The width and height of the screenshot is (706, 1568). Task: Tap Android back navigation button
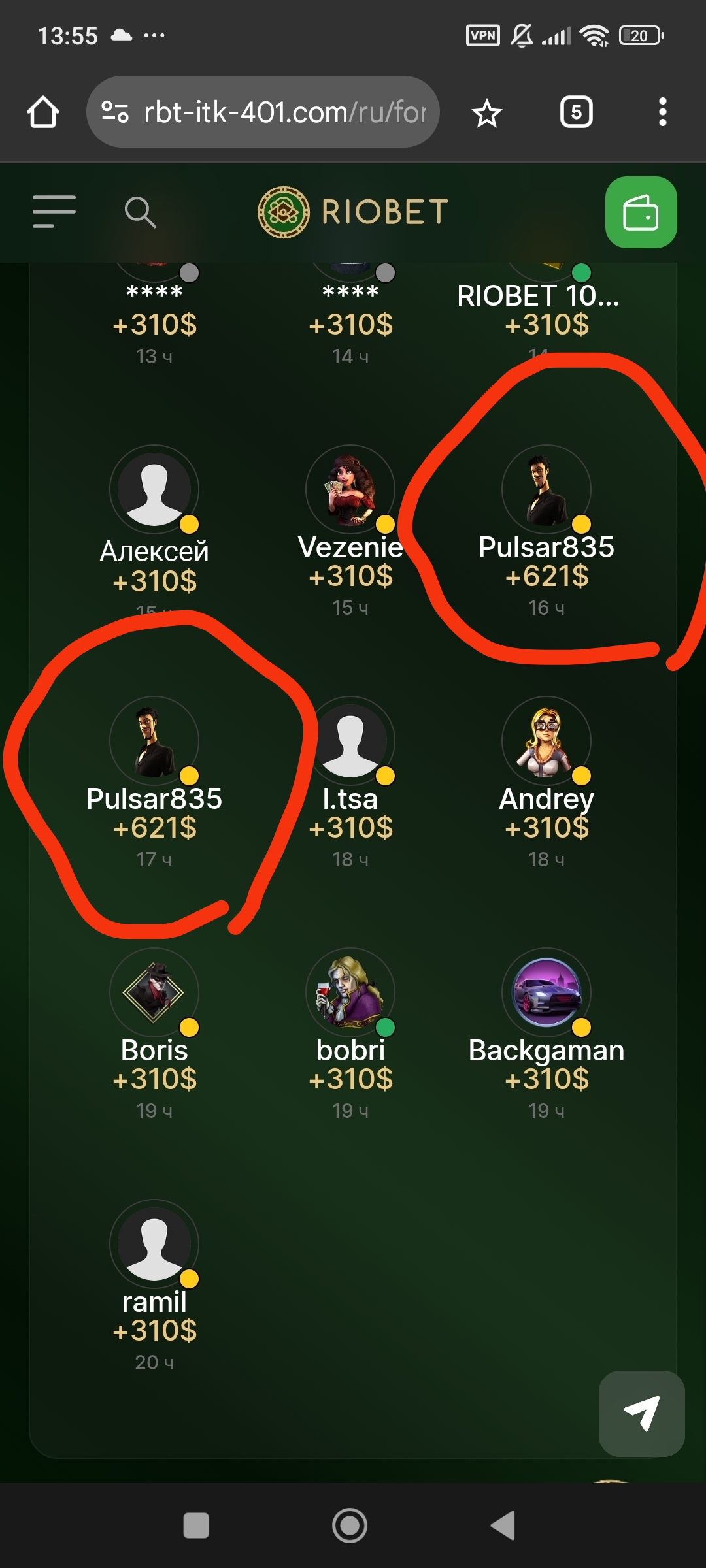point(503,1526)
